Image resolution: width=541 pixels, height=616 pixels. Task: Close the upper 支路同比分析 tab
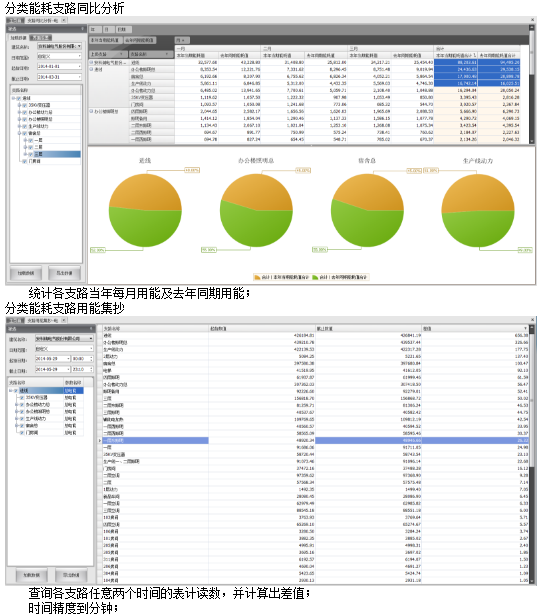[x=64, y=20]
